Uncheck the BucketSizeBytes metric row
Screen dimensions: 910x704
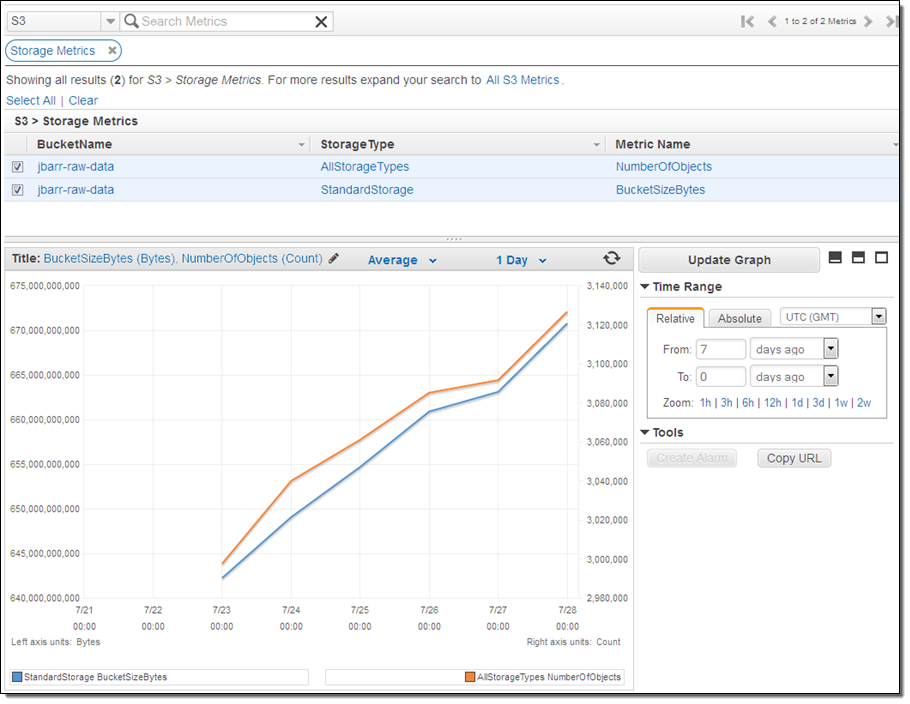point(17,190)
